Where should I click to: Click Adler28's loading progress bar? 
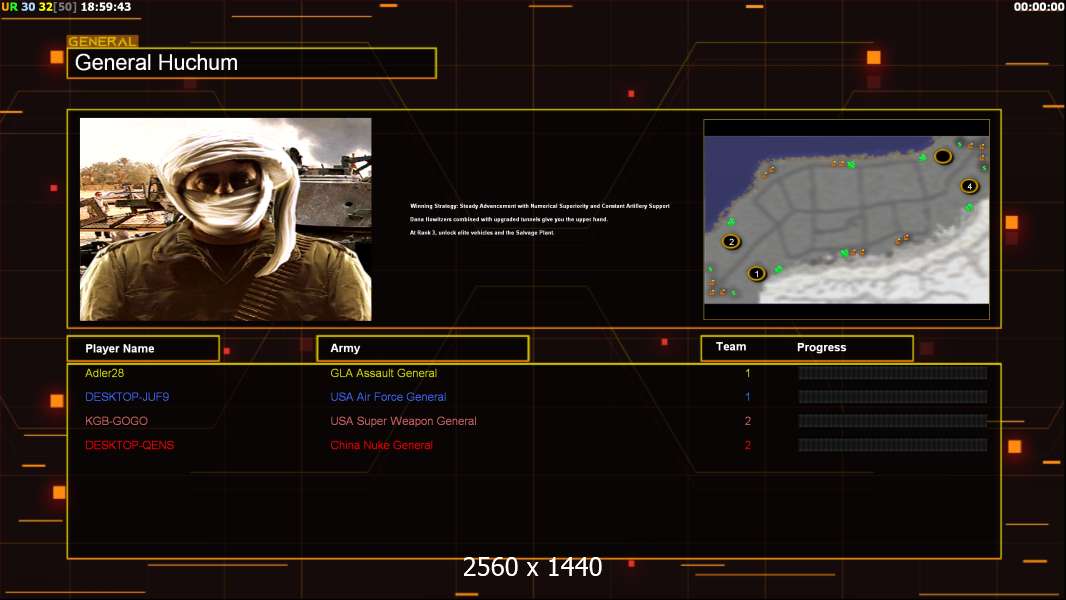[x=893, y=373]
